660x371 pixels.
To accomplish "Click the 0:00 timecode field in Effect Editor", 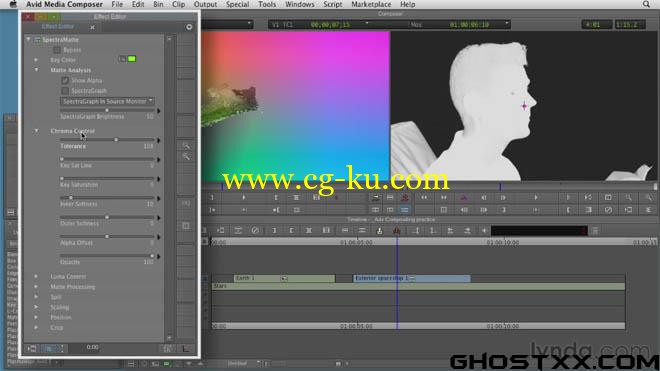I will pyautogui.click(x=93, y=347).
